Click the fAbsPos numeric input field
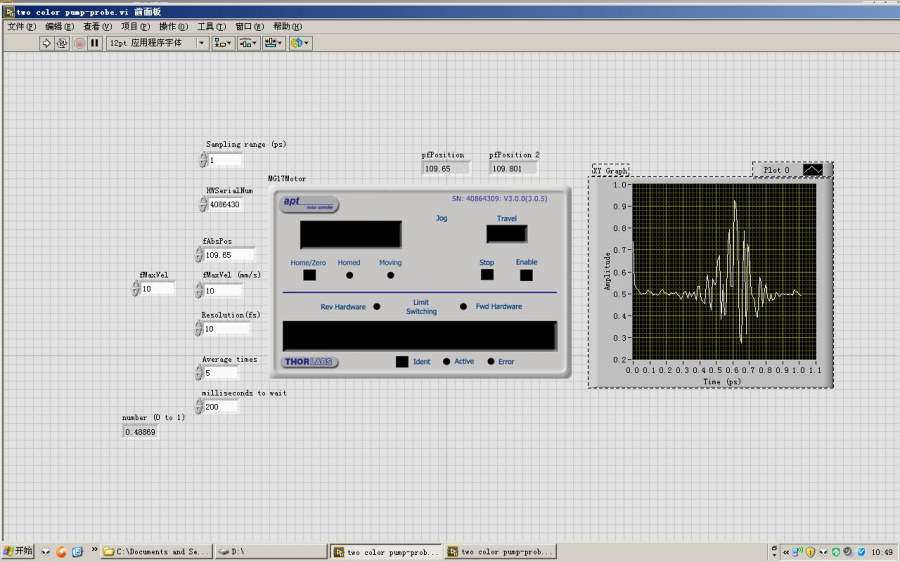 pyautogui.click(x=230, y=255)
